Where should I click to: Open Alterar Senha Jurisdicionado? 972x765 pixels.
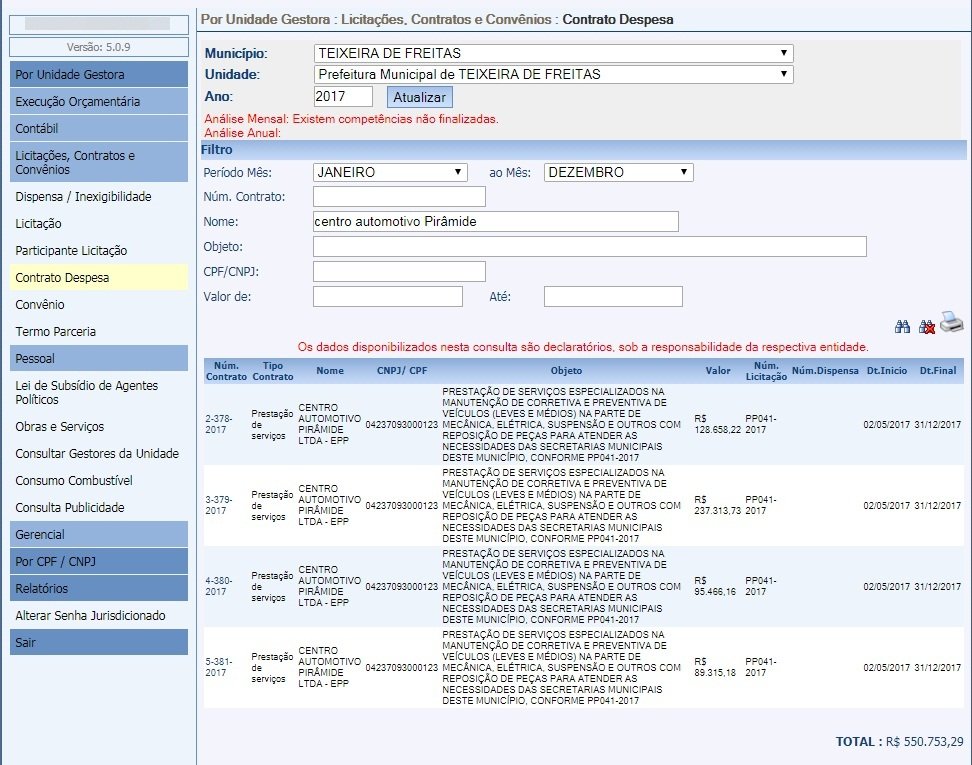click(x=90, y=616)
